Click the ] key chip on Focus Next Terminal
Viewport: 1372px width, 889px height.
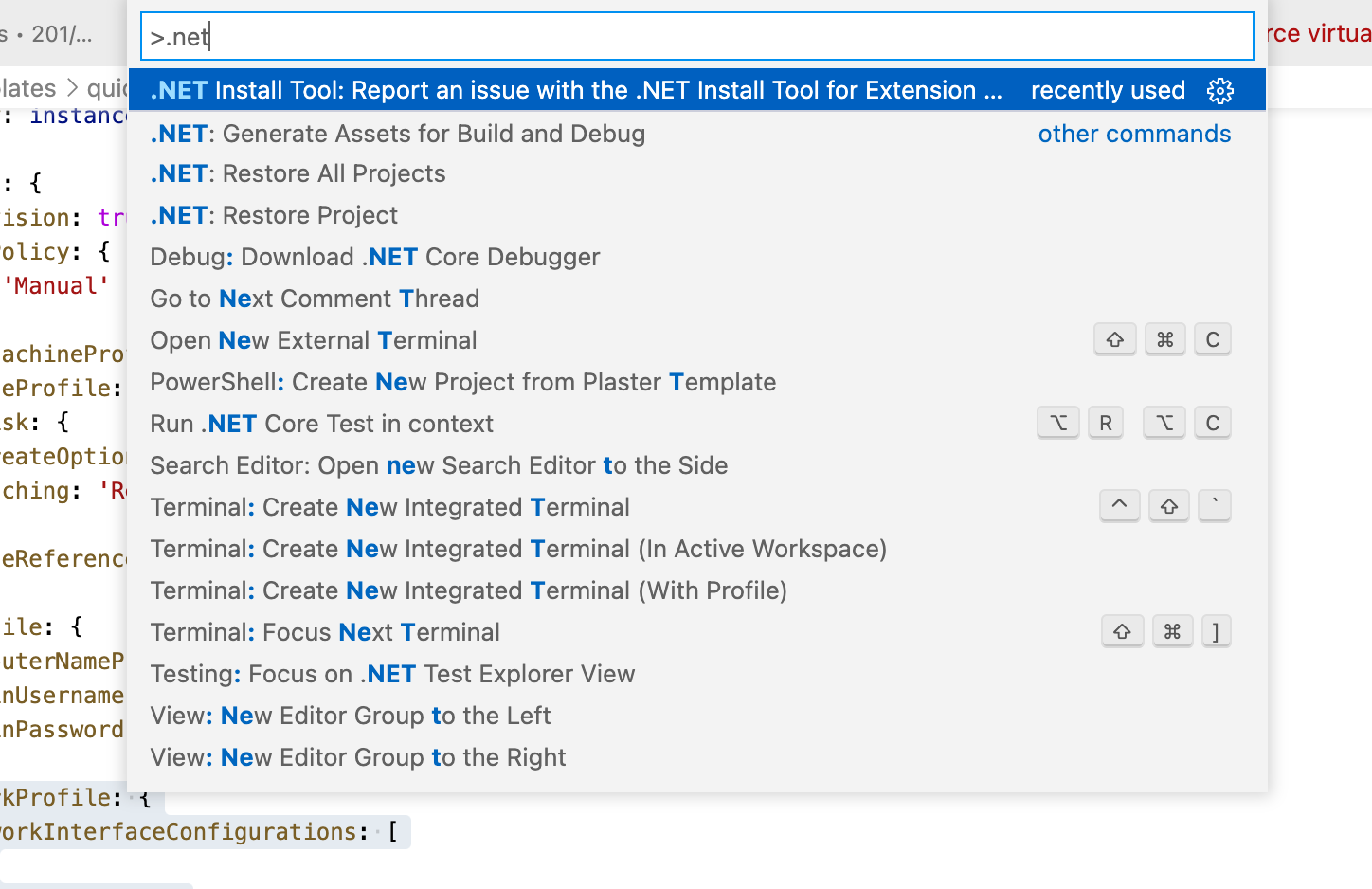(1217, 630)
